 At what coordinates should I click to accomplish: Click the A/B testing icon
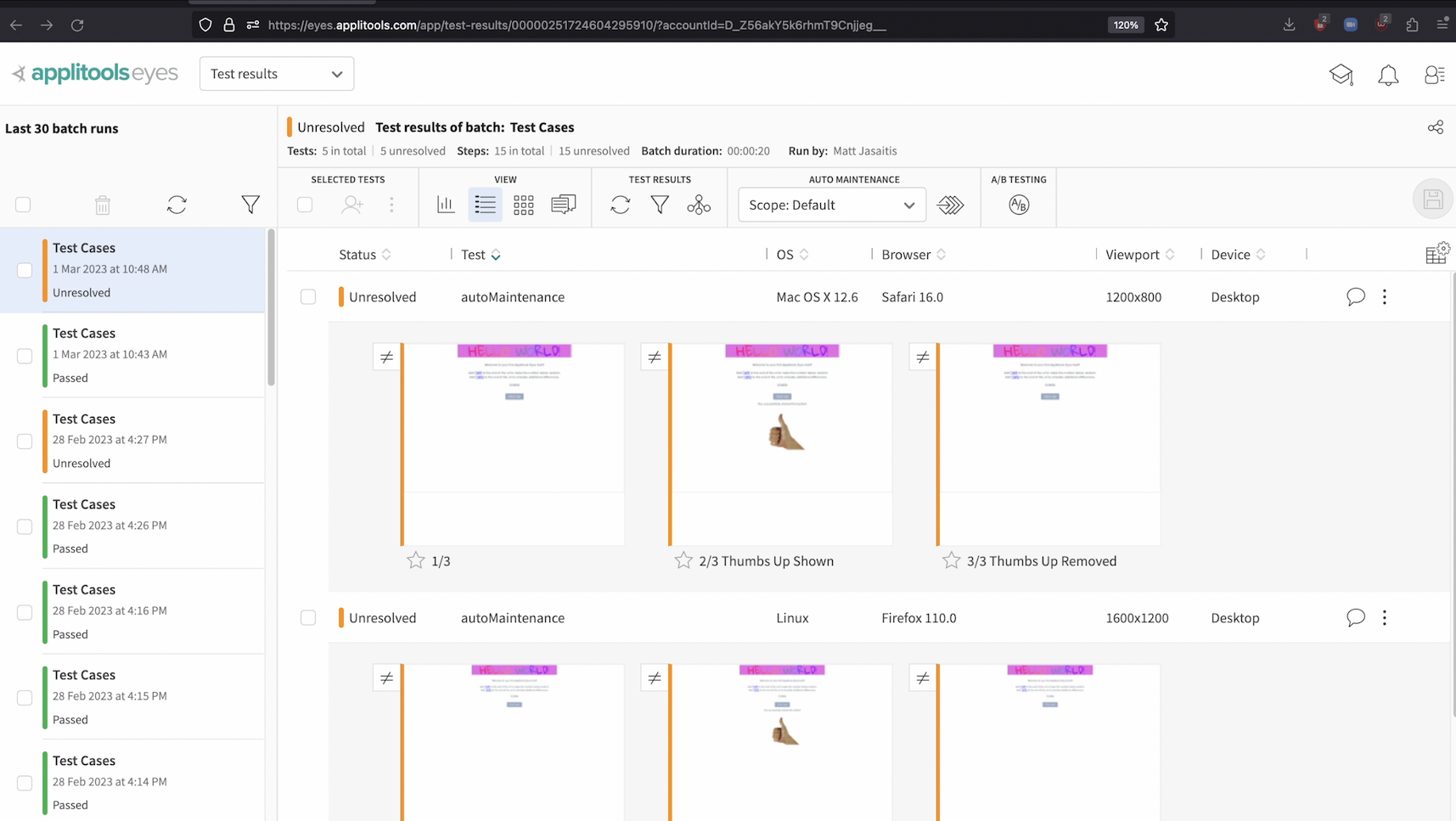pos(1018,205)
